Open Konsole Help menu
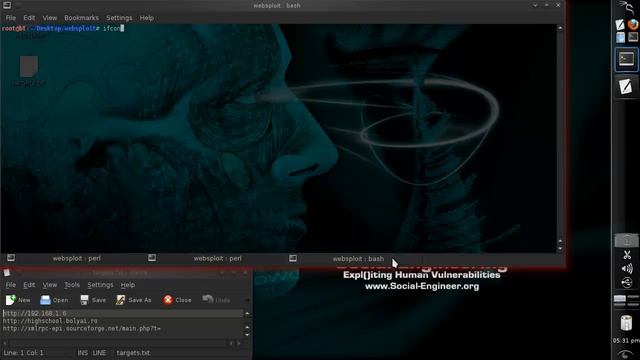Screen dimensions: 640x360 [x=147, y=18]
